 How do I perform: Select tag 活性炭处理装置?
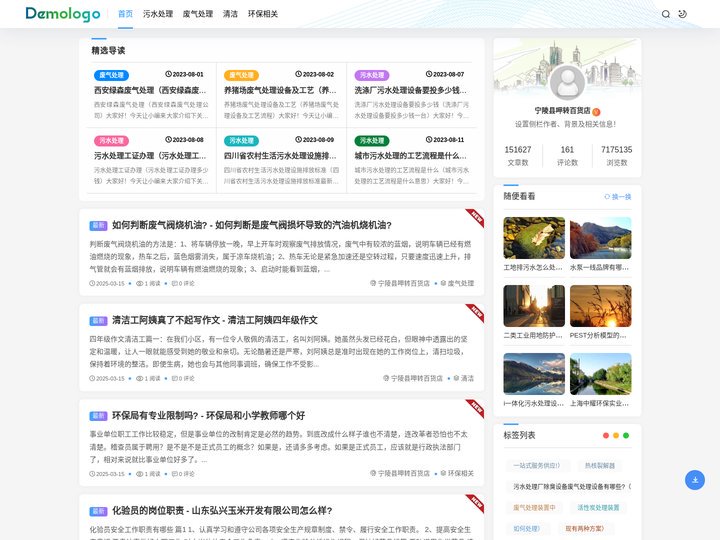[598, 507]
